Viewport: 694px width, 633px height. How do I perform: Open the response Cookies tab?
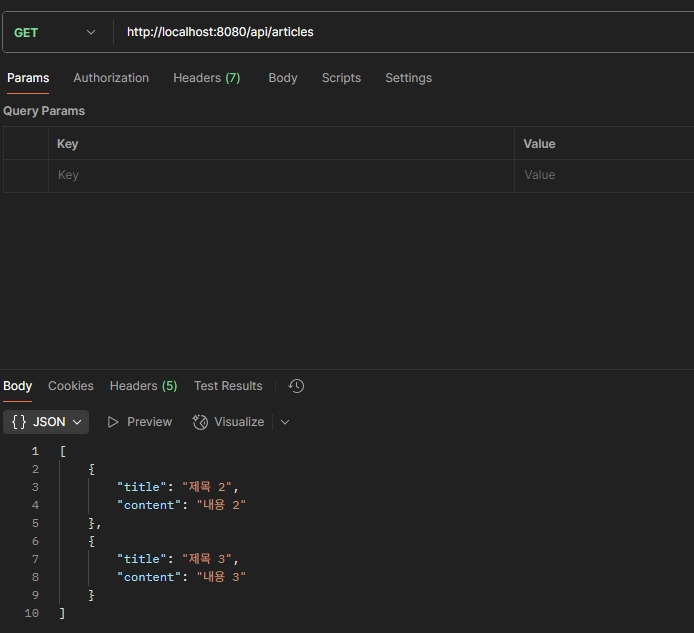point(71,386)
